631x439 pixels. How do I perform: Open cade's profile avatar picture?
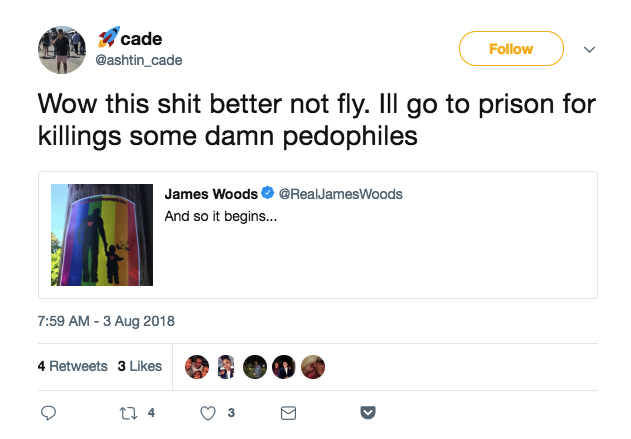click(x=62, y=50)
